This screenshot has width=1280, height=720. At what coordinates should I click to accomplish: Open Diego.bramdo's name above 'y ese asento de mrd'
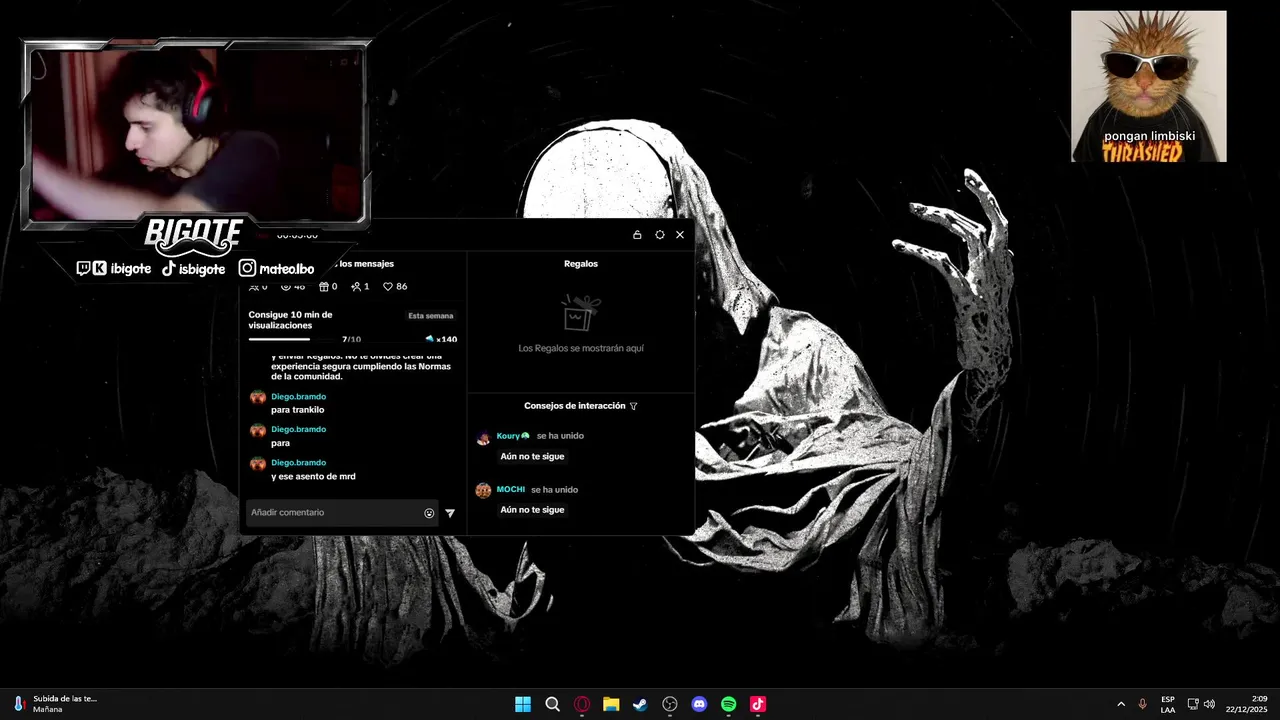tap(298, 463)
